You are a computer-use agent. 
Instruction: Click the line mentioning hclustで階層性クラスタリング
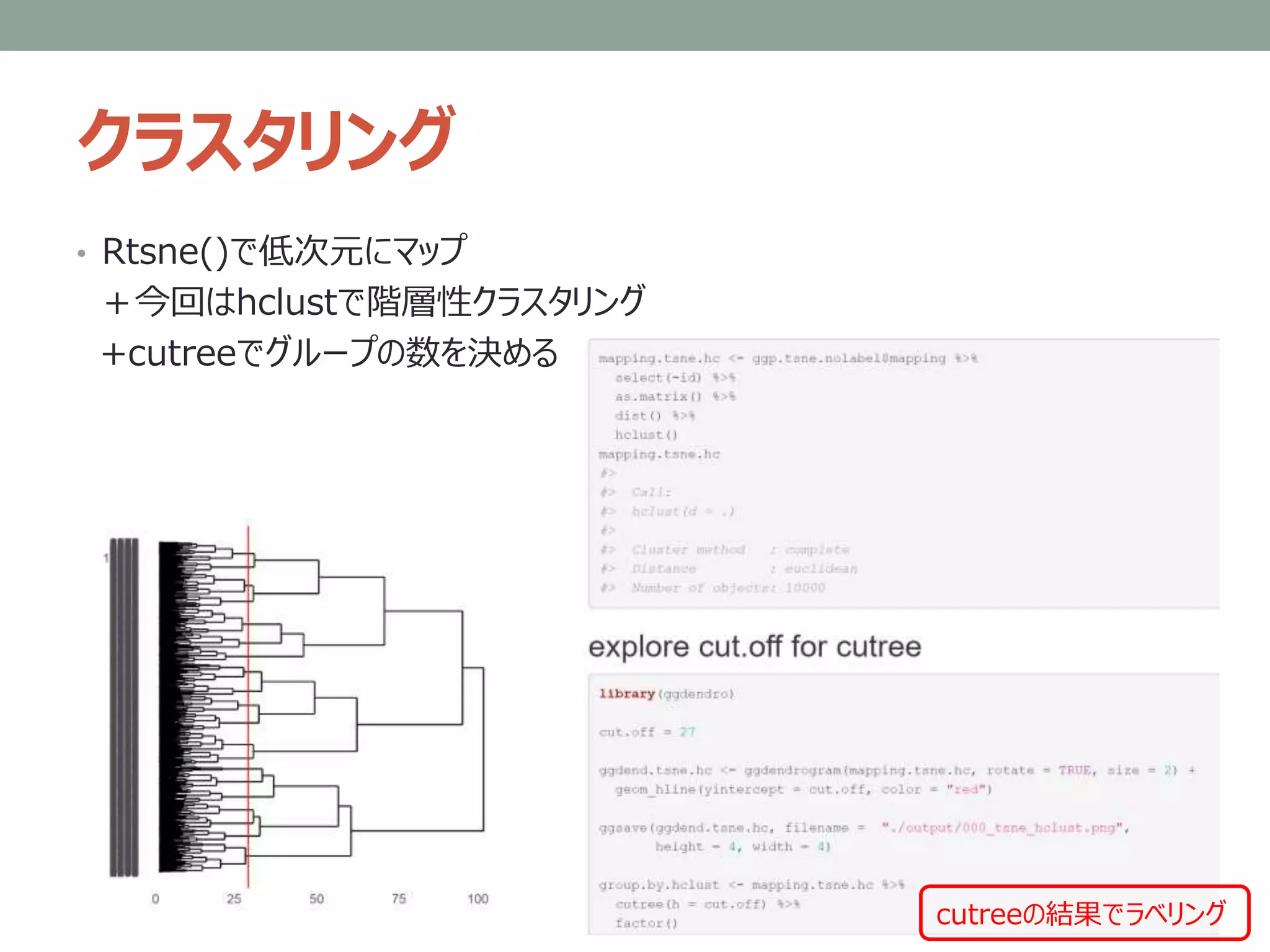tap(374, 302)
